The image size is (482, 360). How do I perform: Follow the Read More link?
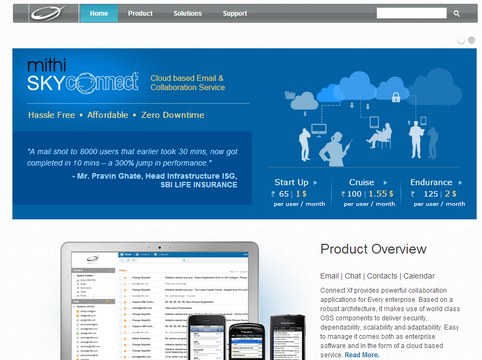[x=362, y=355]
